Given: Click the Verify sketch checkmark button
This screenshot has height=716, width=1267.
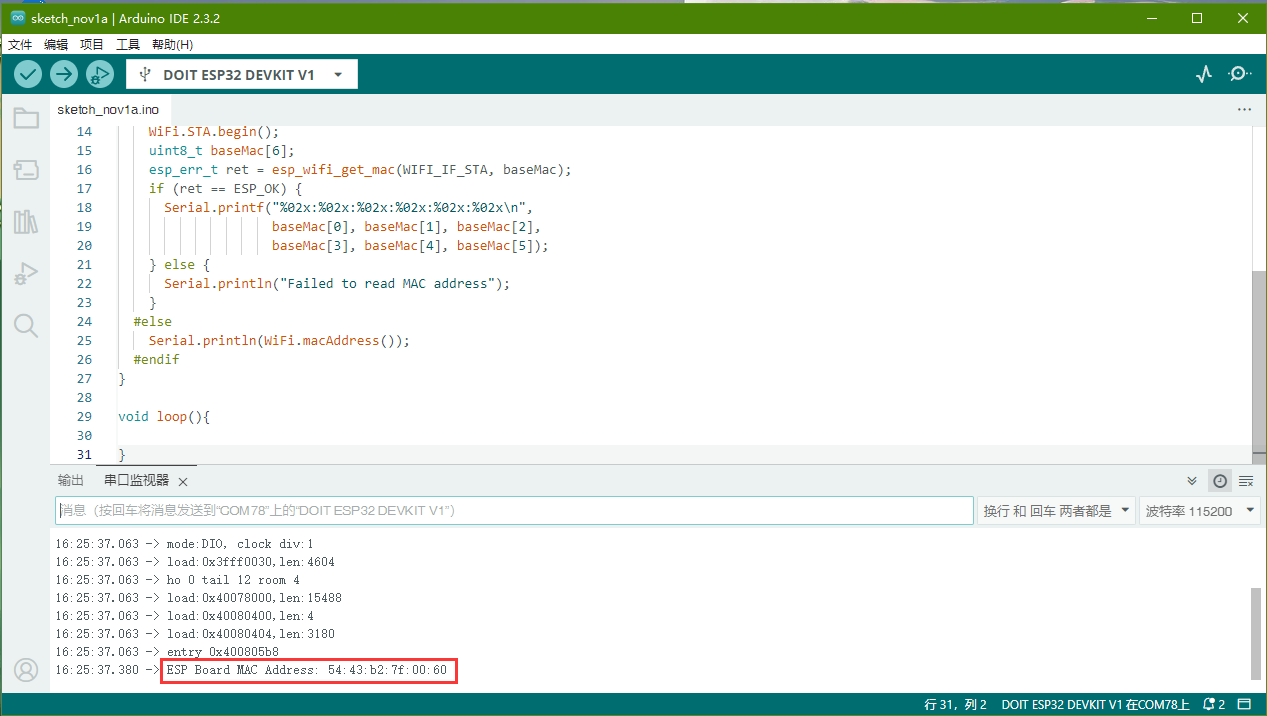Looking at the screenshot, I should click(x=28, y=74).
